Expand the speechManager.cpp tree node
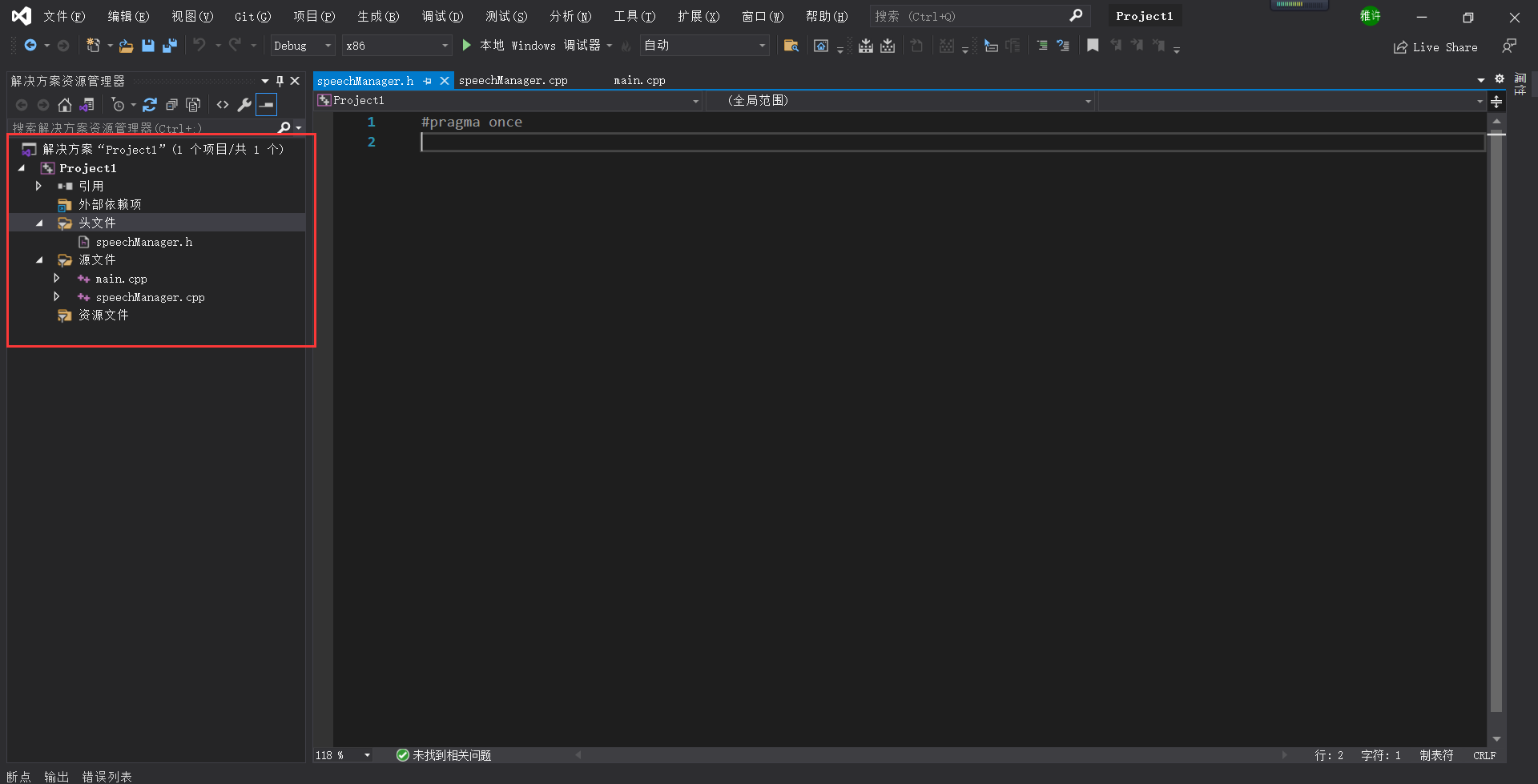 click(56, 296)
